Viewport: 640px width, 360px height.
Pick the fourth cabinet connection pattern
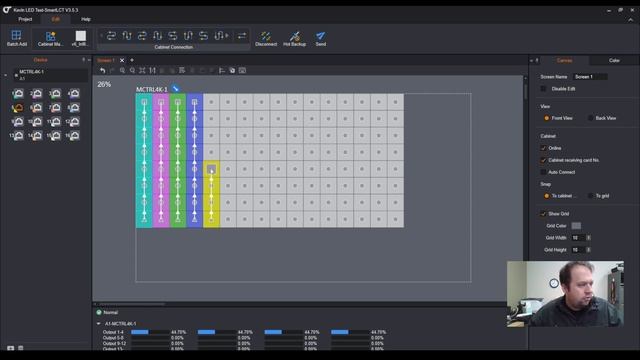[x=158, y=36]
